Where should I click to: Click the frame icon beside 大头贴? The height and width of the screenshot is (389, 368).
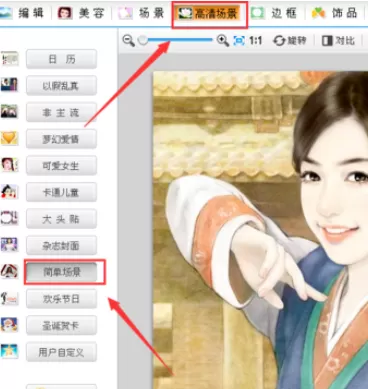coord(9,218)
